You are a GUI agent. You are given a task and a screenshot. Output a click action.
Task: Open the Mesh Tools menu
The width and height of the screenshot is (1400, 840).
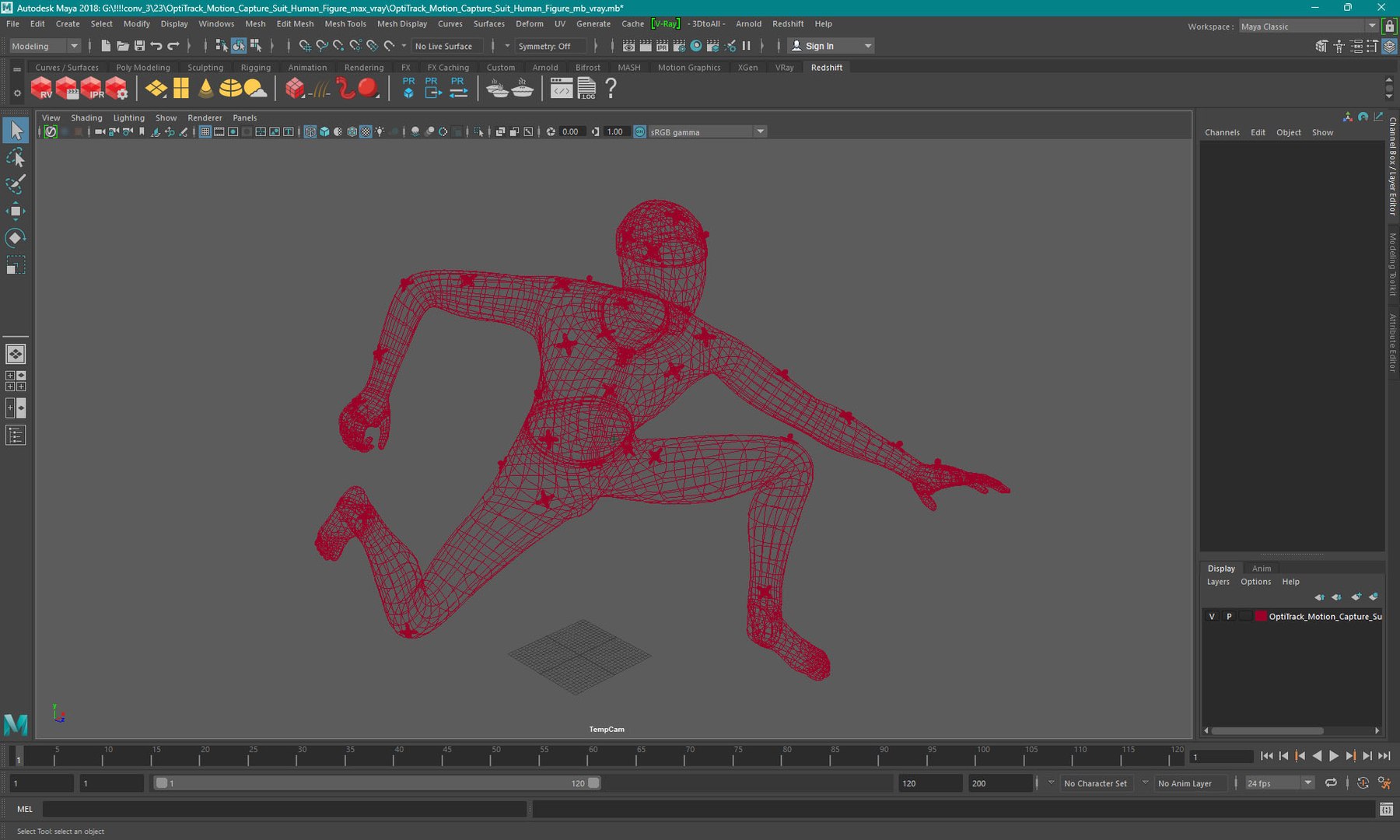[345, 24]
